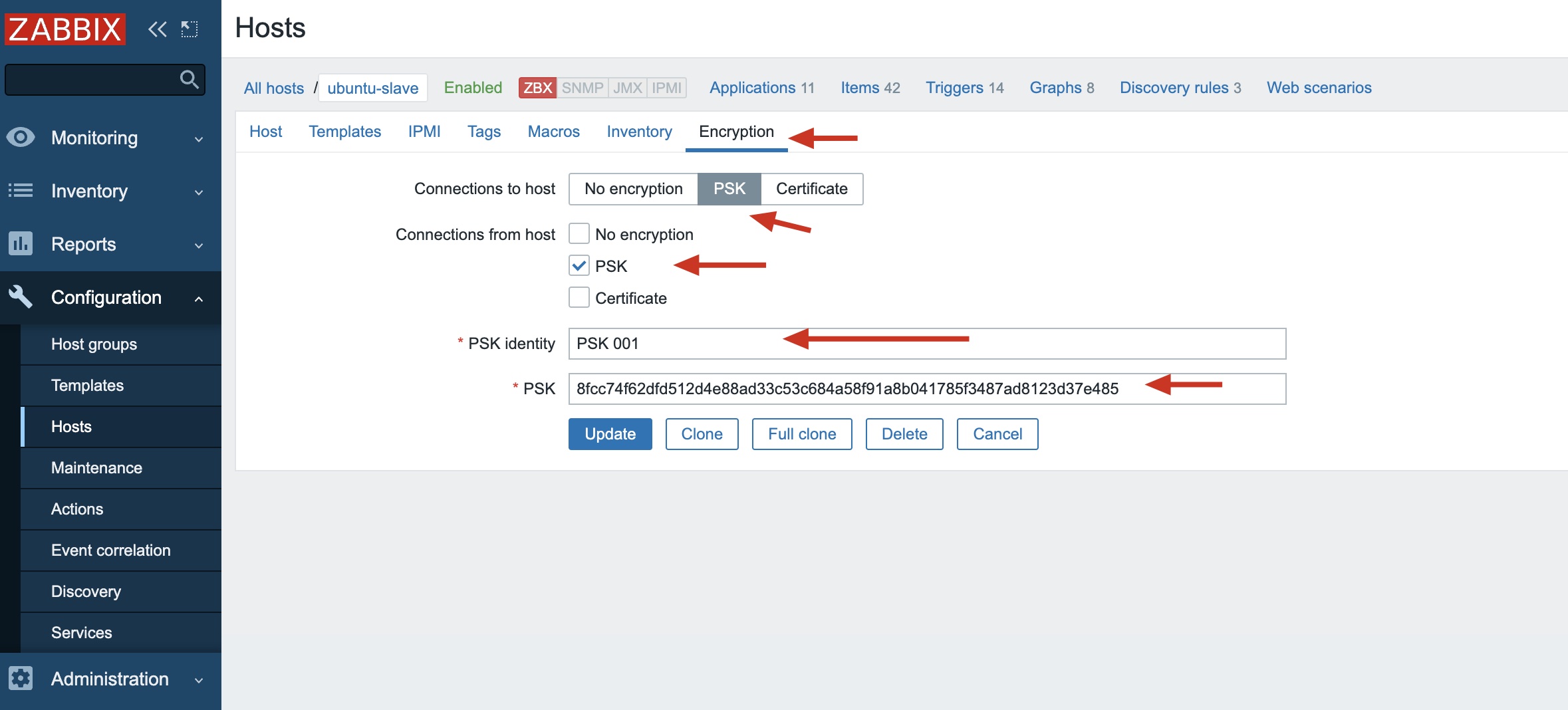The width and height of the screenshot is (1568, 710).
Task: Open Web scenarios link
Action: [x=1319, y=88]
